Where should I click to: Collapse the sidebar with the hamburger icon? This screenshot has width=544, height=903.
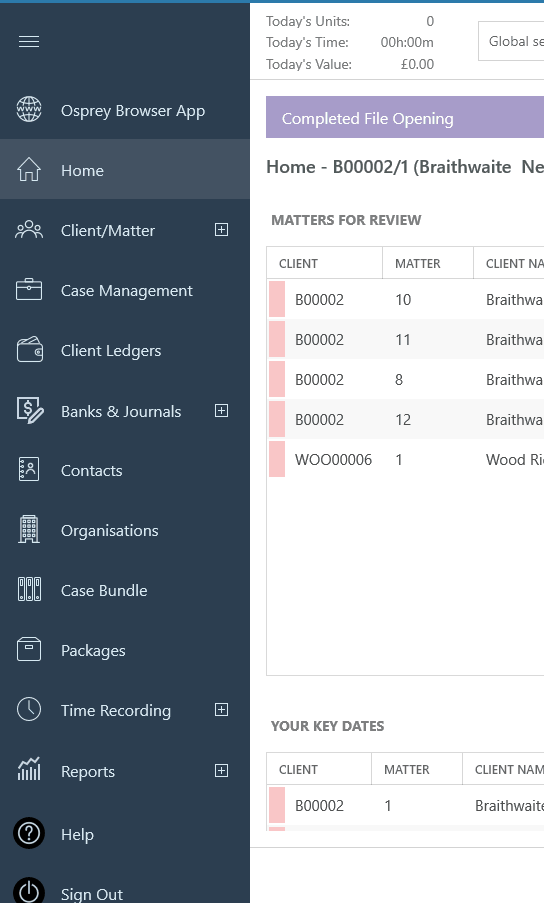click(x=29, y=41)
